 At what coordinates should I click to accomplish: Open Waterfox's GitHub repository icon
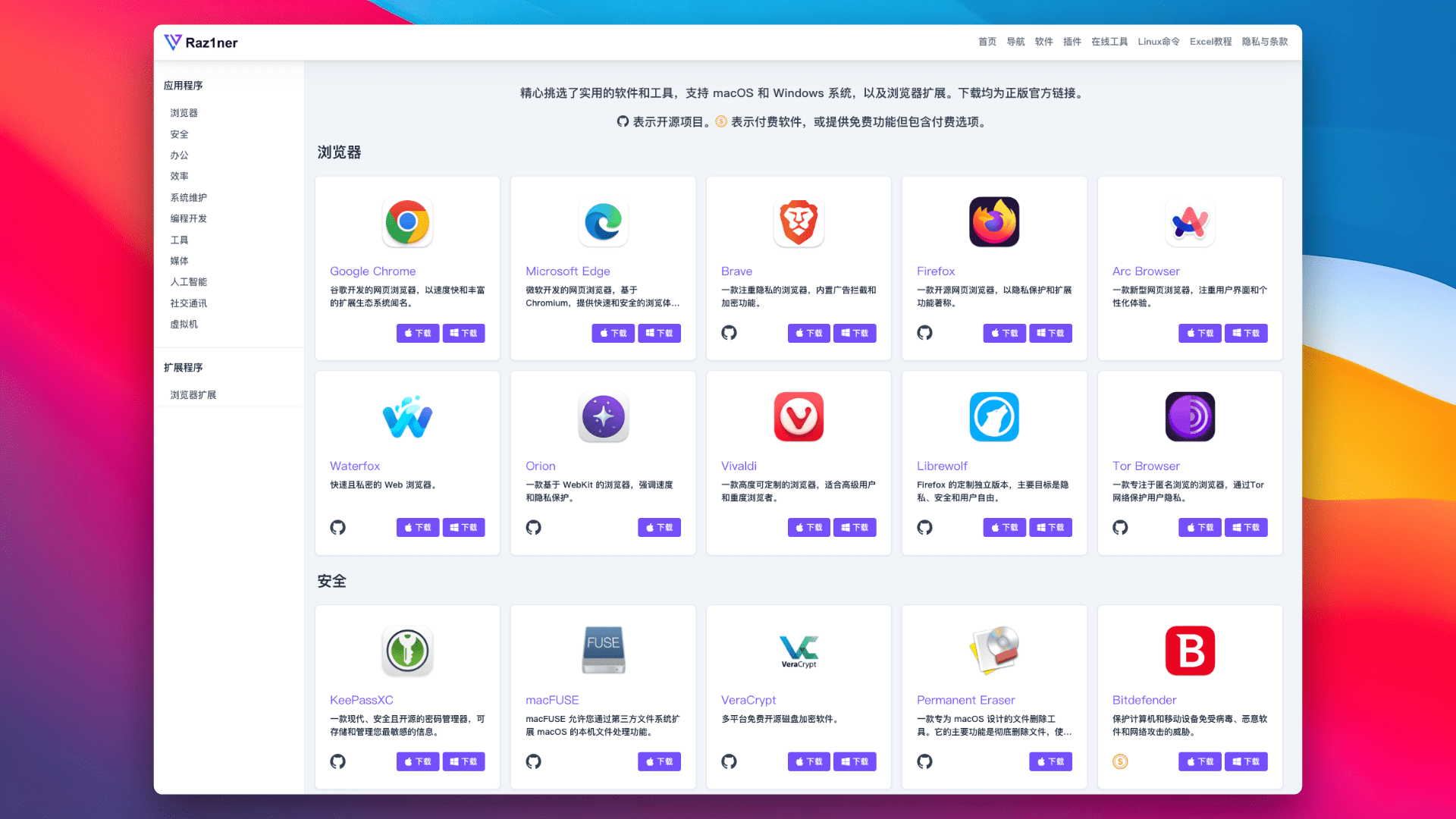337,528
